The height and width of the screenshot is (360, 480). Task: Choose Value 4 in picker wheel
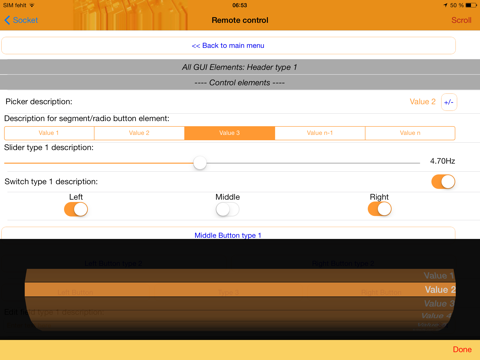coord(436,315)
